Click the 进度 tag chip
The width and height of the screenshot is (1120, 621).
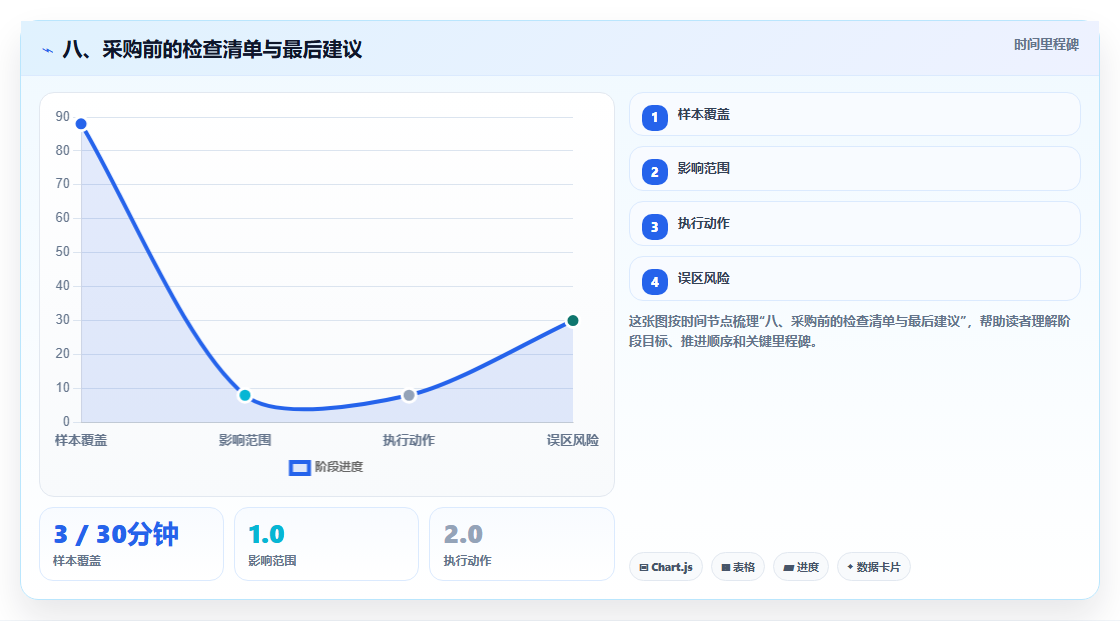click(801, 567)
